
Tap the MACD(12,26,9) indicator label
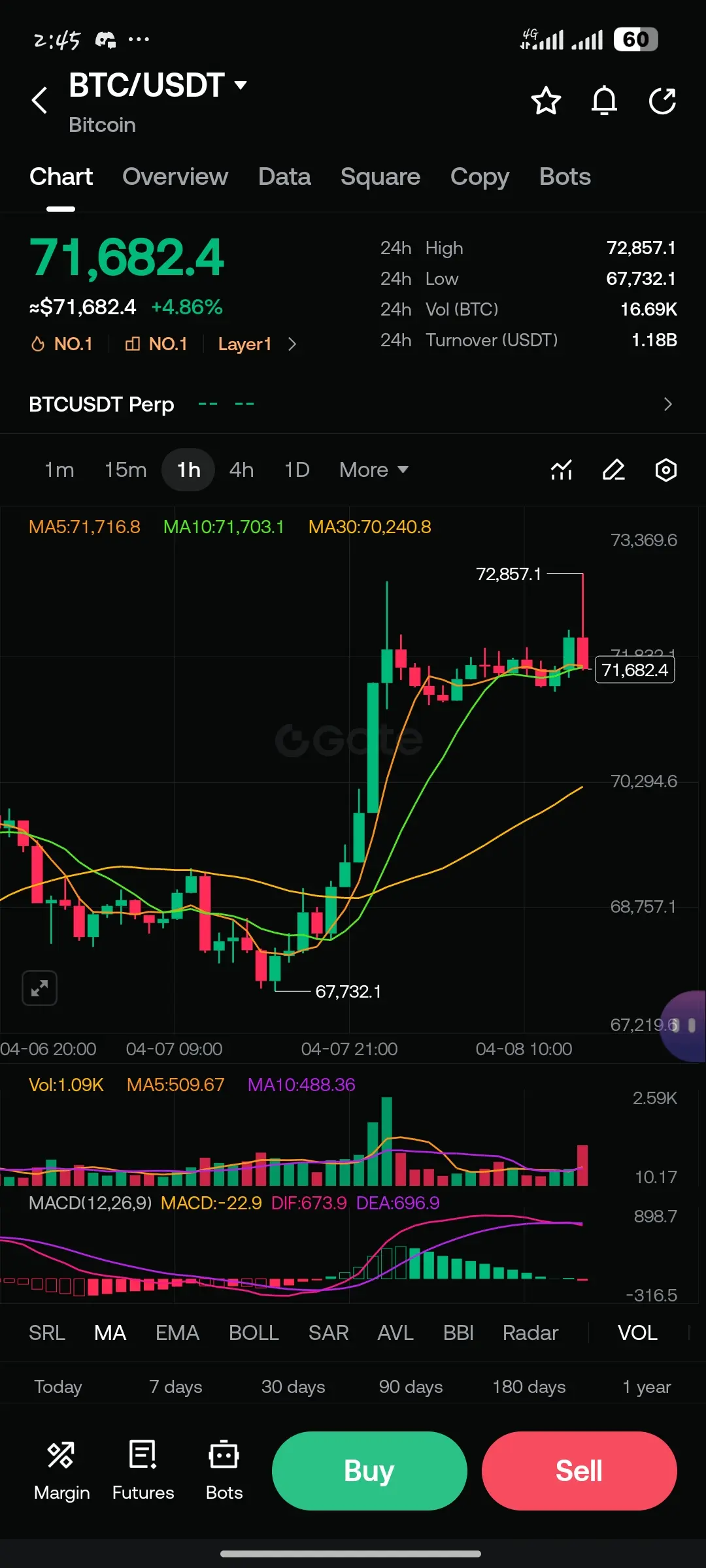[x=90, y=1203]
